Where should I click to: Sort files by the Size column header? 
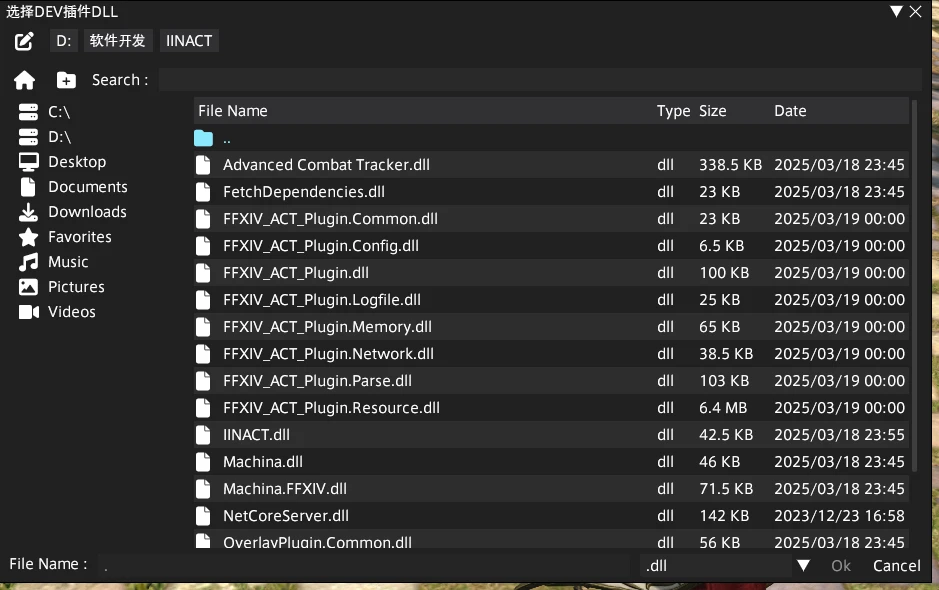[713, 111]
